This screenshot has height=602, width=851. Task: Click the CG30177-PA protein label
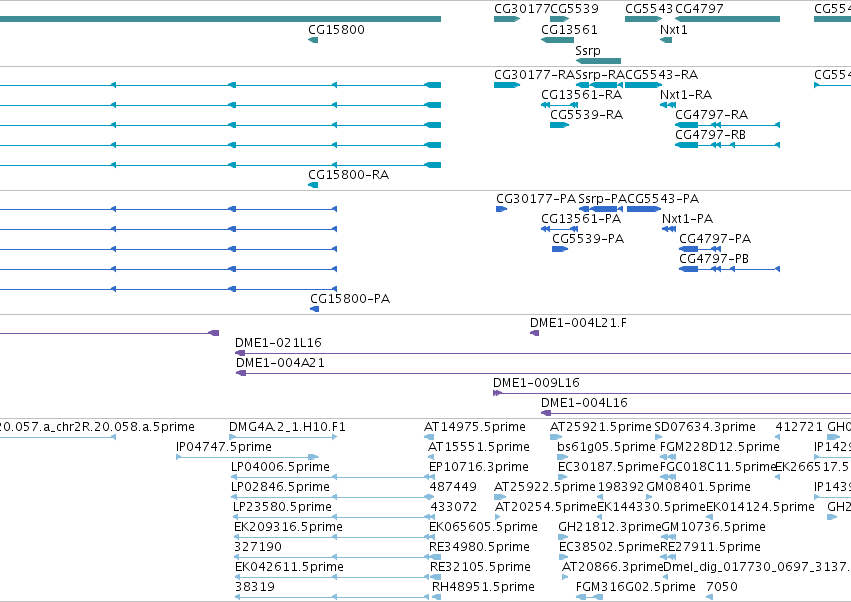coord(536,199)
